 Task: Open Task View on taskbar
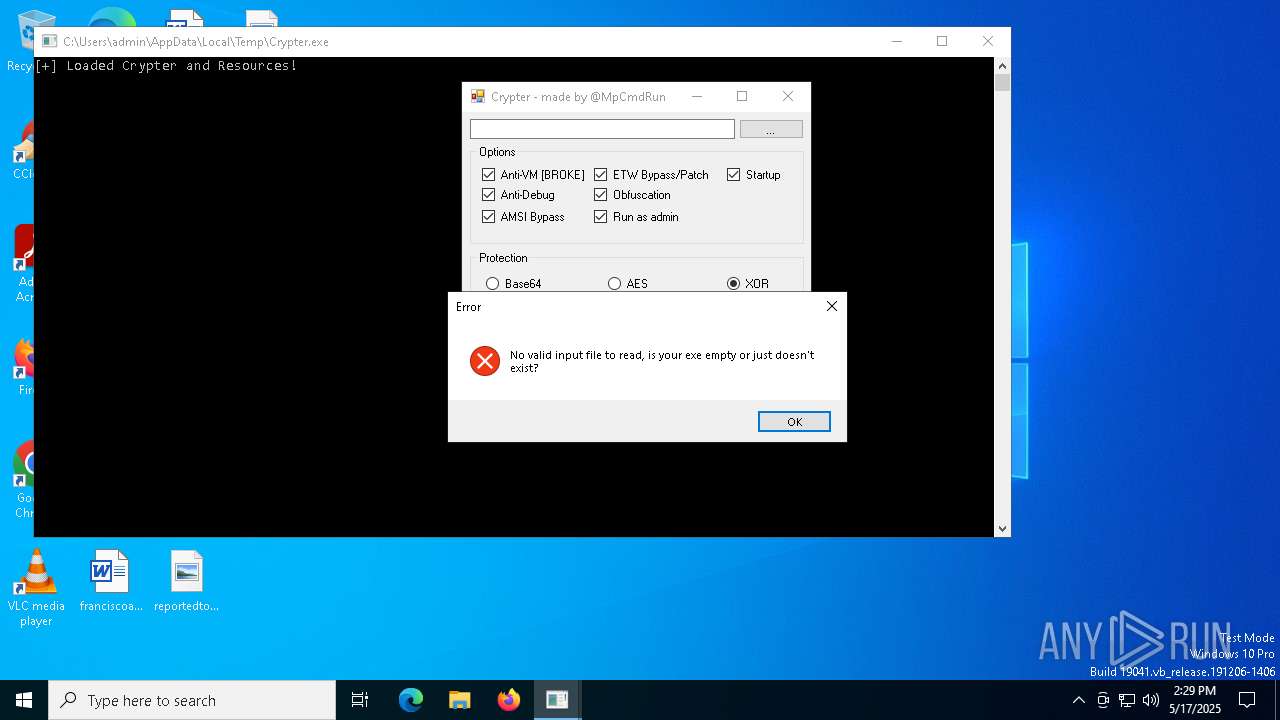[360, 700]
